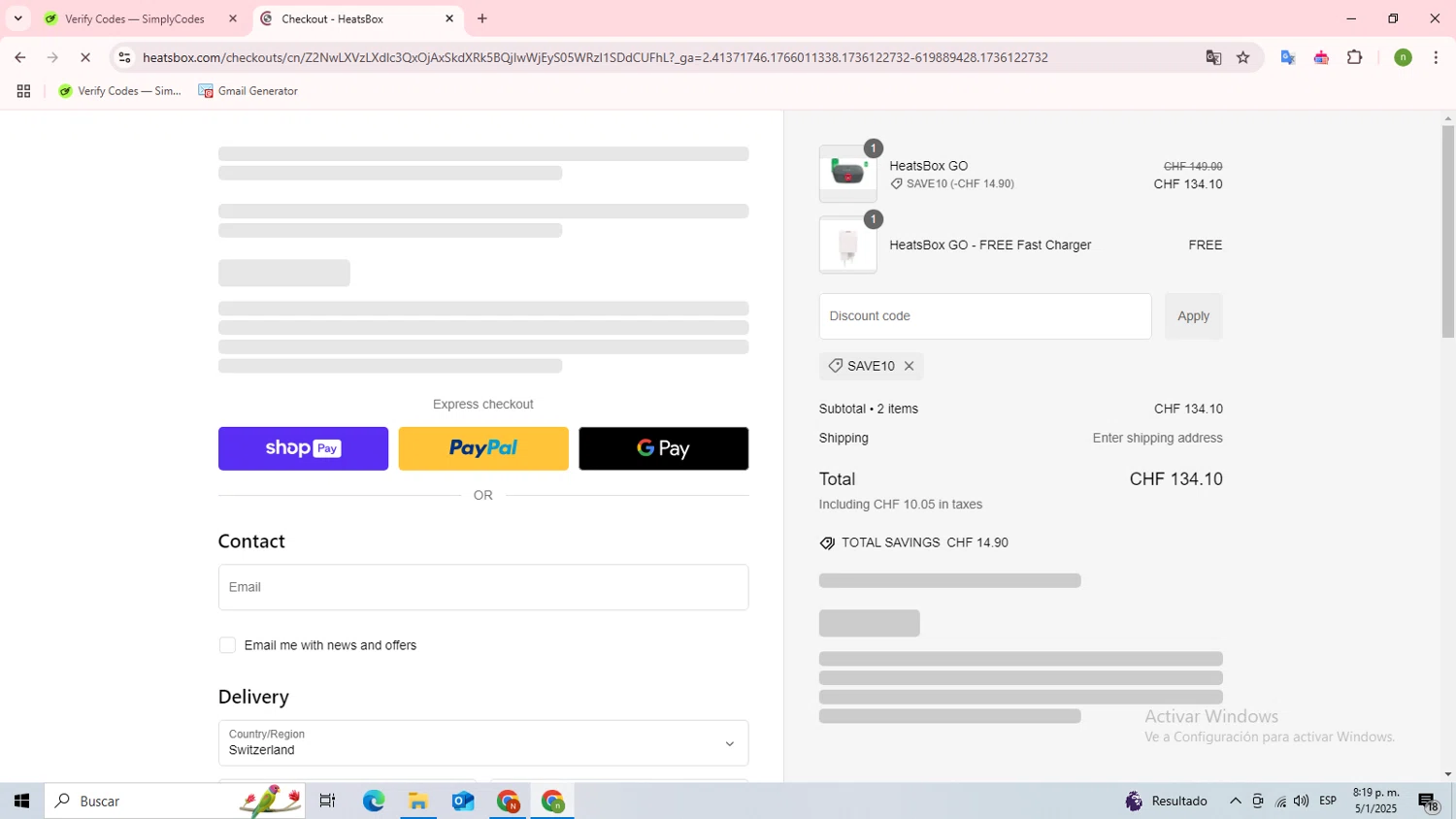Show hidden system tray icons
Screen dimensions: 1456x819
(1235, 801)
